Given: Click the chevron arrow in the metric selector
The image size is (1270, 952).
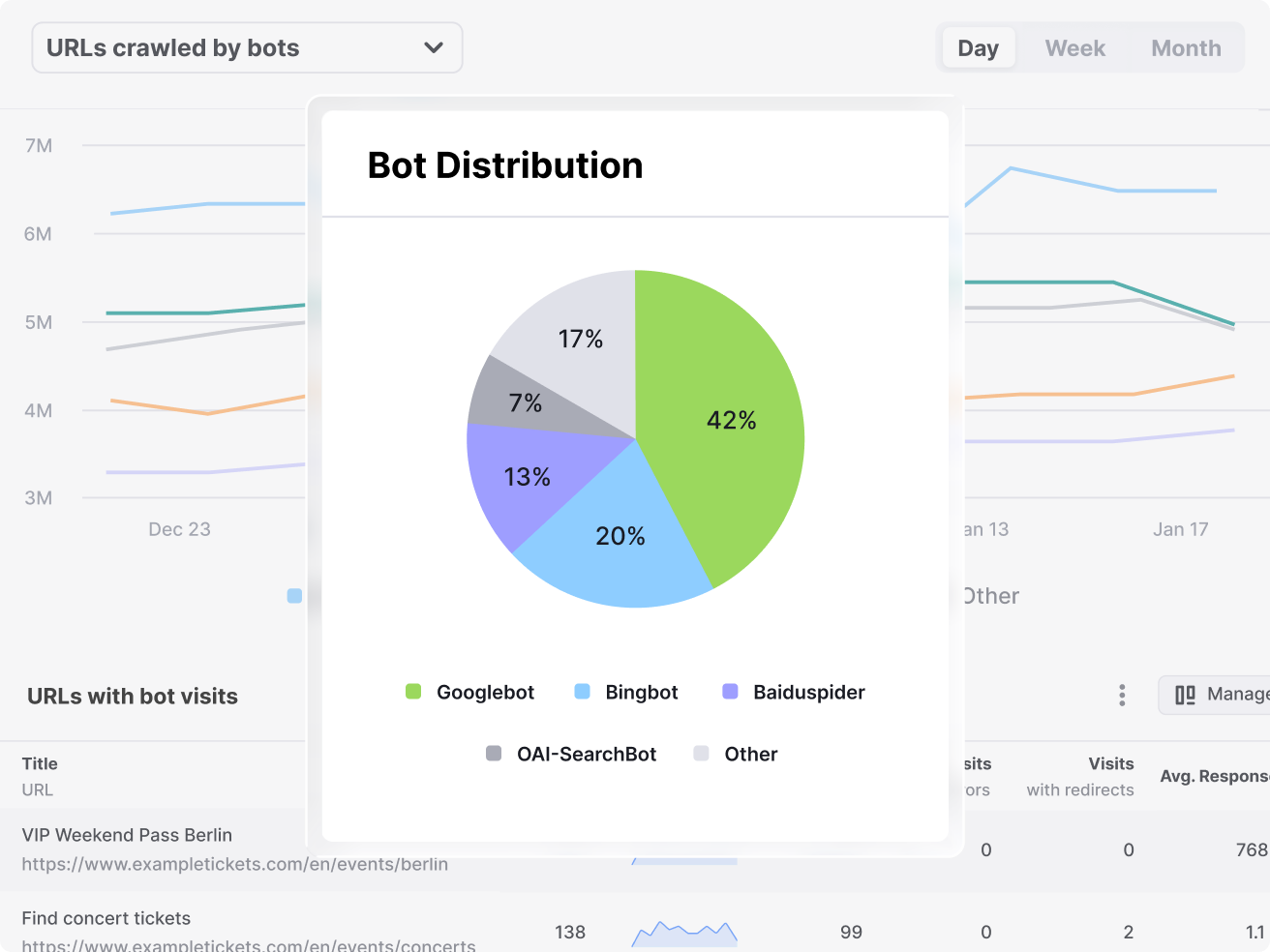Looking at the screenshot, I should click(x=434, y=48).
